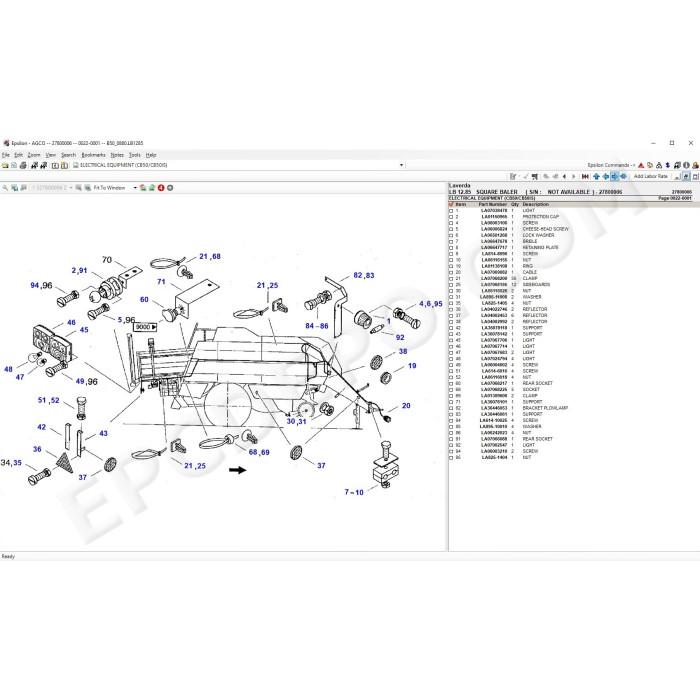The width and height of the screenshot is (700, 700).
Task: Click the red circle icon above diagram
Action: click(x=161, y=188)
